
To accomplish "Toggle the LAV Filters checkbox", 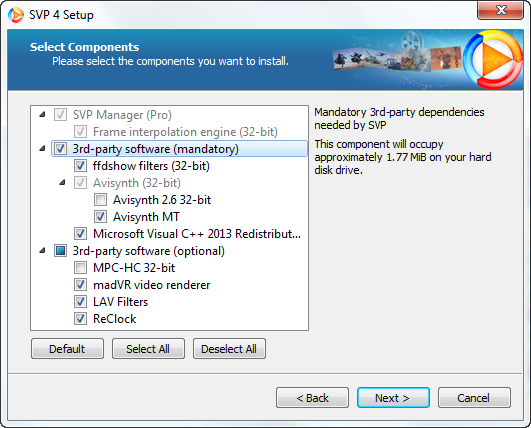I will point(80,302).
